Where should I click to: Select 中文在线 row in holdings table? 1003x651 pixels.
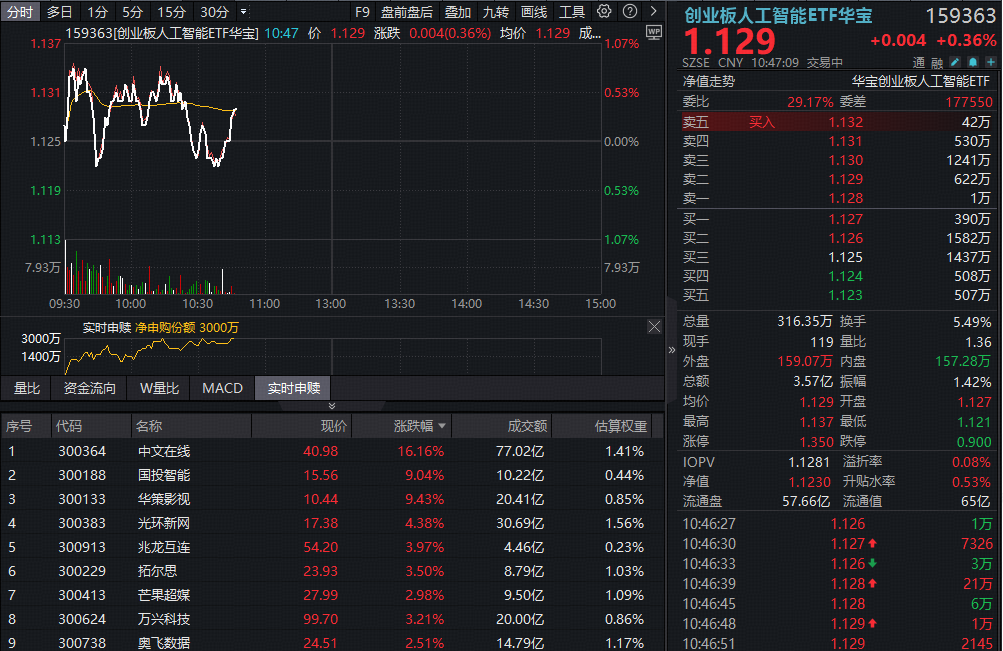(x=163, y=452)
